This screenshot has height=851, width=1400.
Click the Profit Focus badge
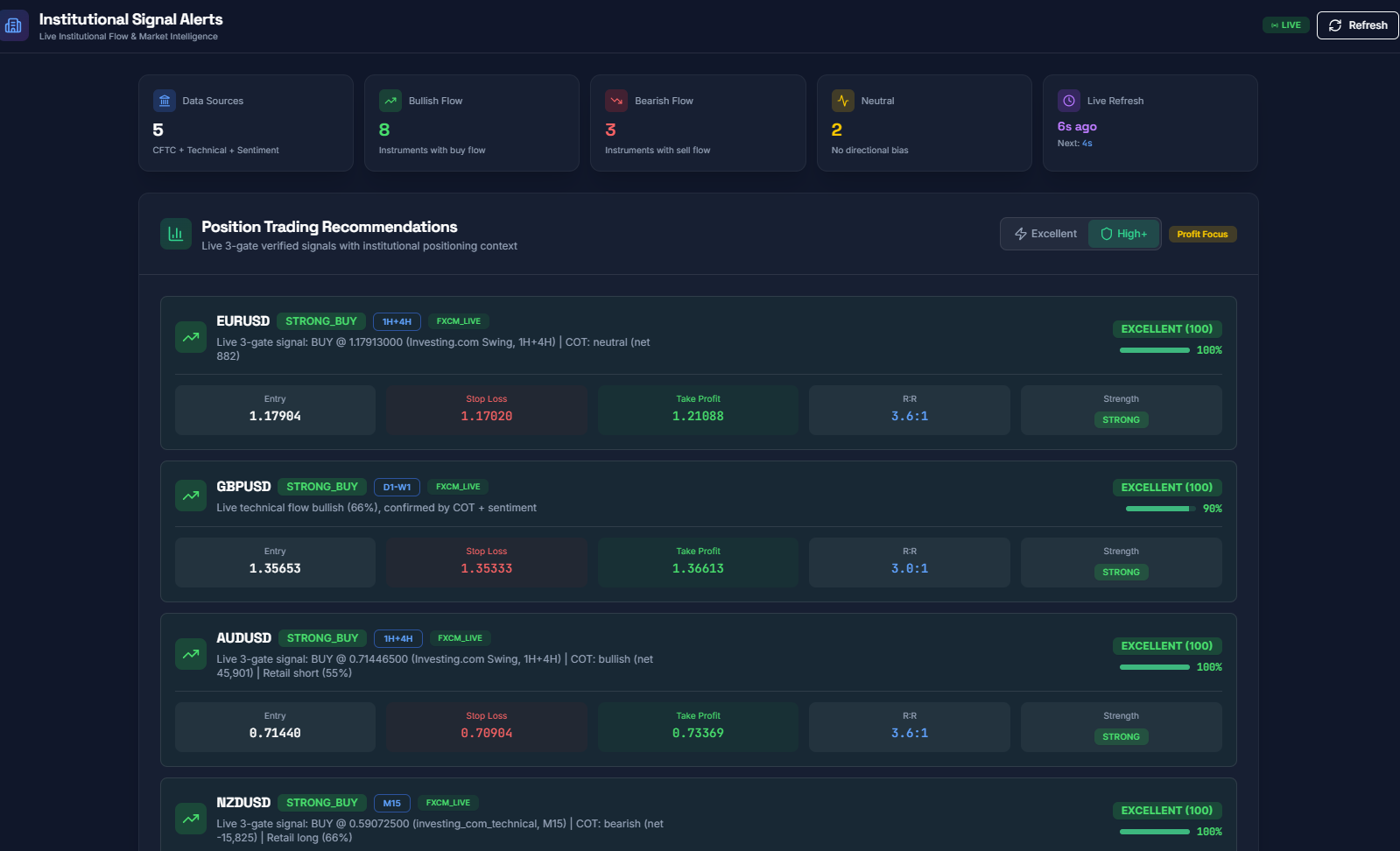pos(1202,234)
